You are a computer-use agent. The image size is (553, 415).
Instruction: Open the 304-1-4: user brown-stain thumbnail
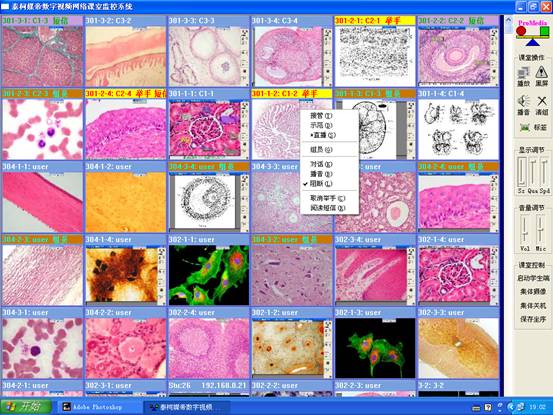click(126, 275)
